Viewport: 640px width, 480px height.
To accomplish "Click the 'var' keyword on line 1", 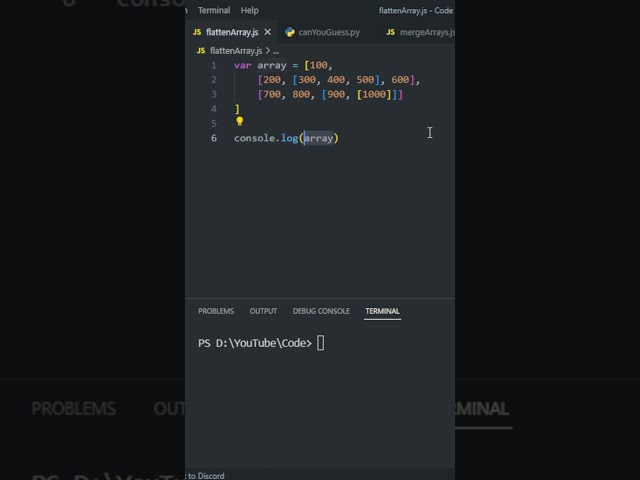I will tap(242, 65).
